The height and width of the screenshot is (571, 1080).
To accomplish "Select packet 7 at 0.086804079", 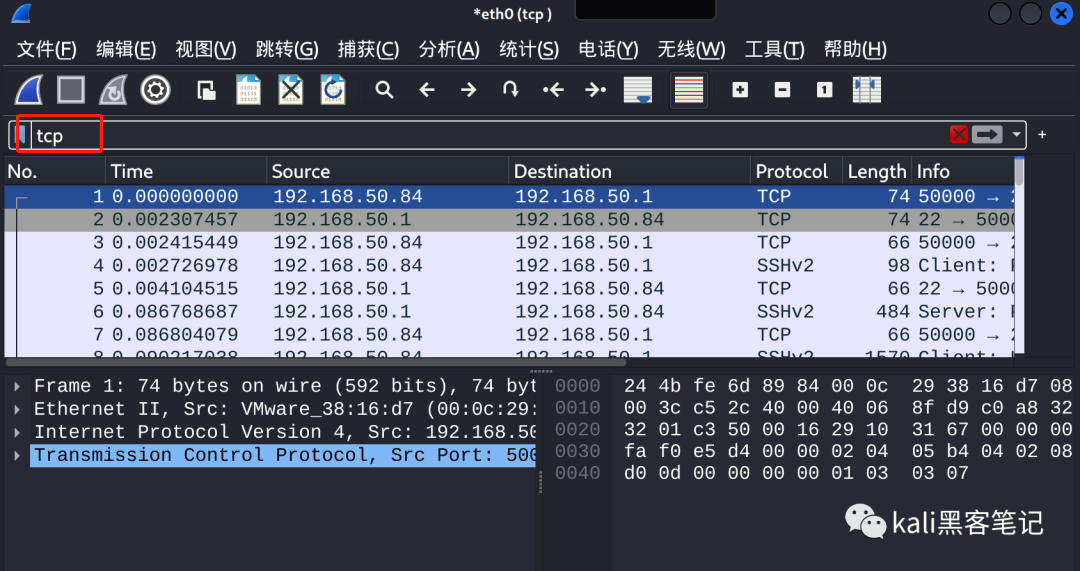I will pyautogui.click(x=510, y=335).
